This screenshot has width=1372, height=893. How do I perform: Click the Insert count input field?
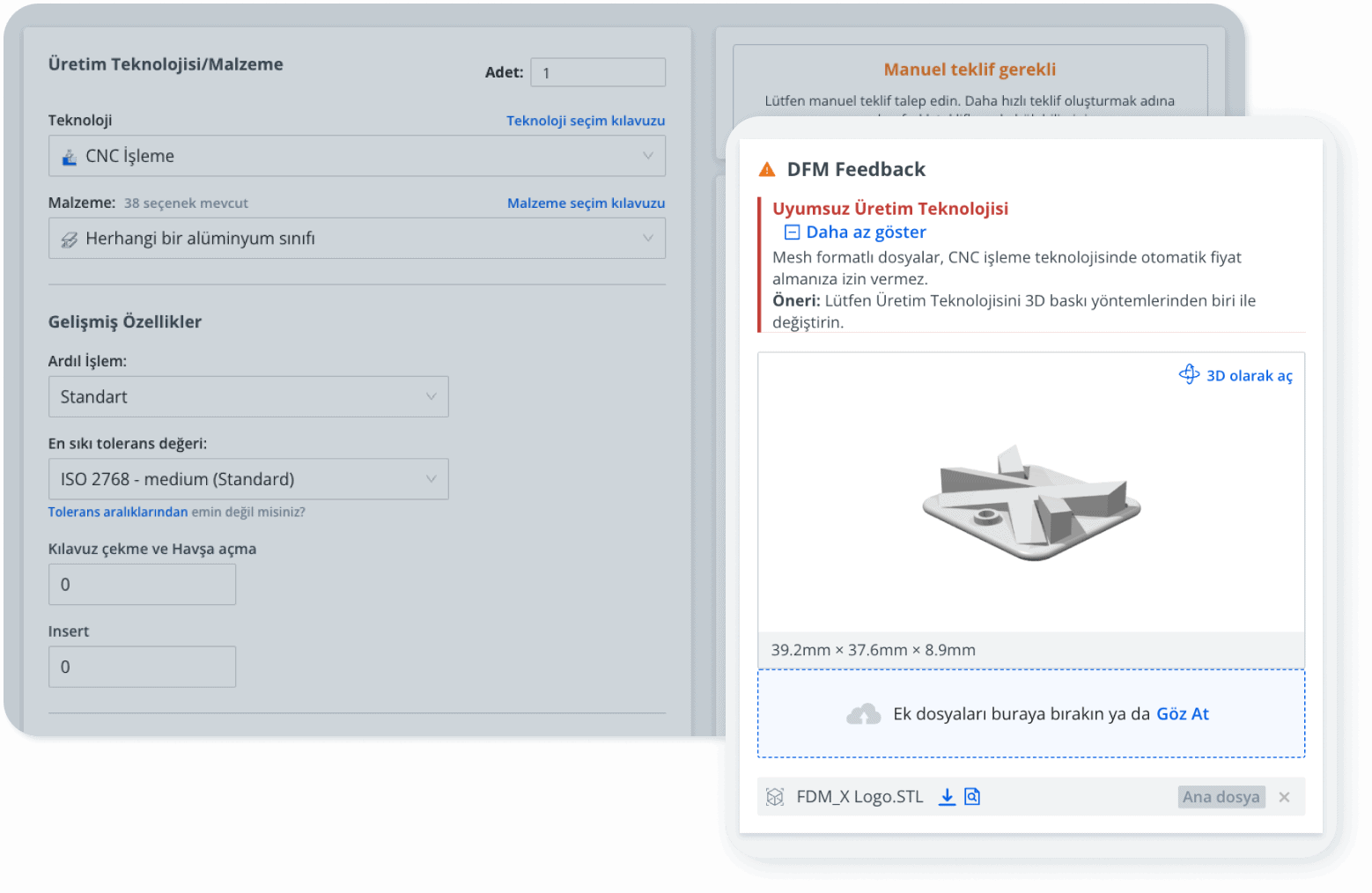coord(142,668)
